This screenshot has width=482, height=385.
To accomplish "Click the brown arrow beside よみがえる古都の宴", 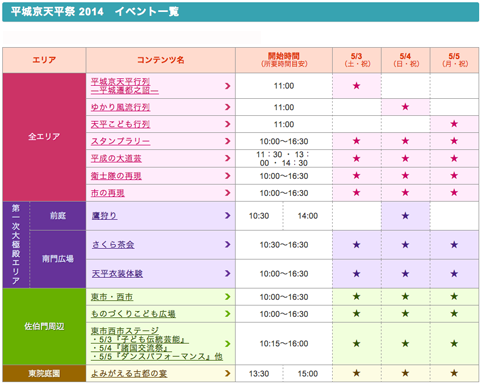I will 228,373.
